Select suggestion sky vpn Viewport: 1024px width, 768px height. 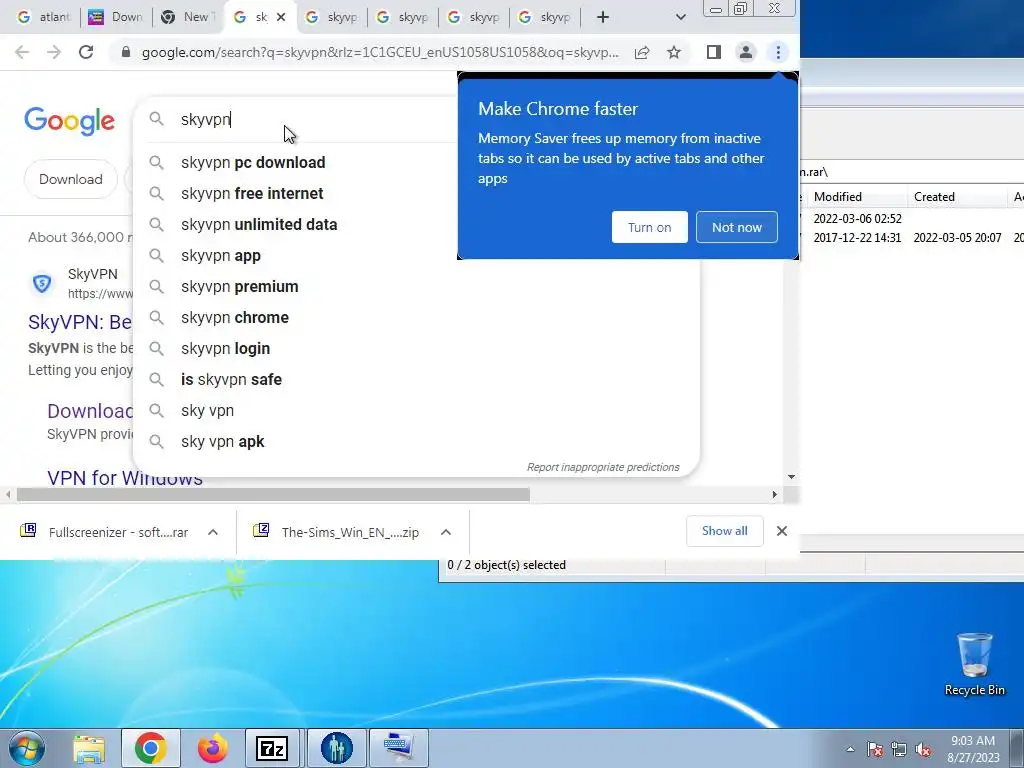[x=207, y=411]
